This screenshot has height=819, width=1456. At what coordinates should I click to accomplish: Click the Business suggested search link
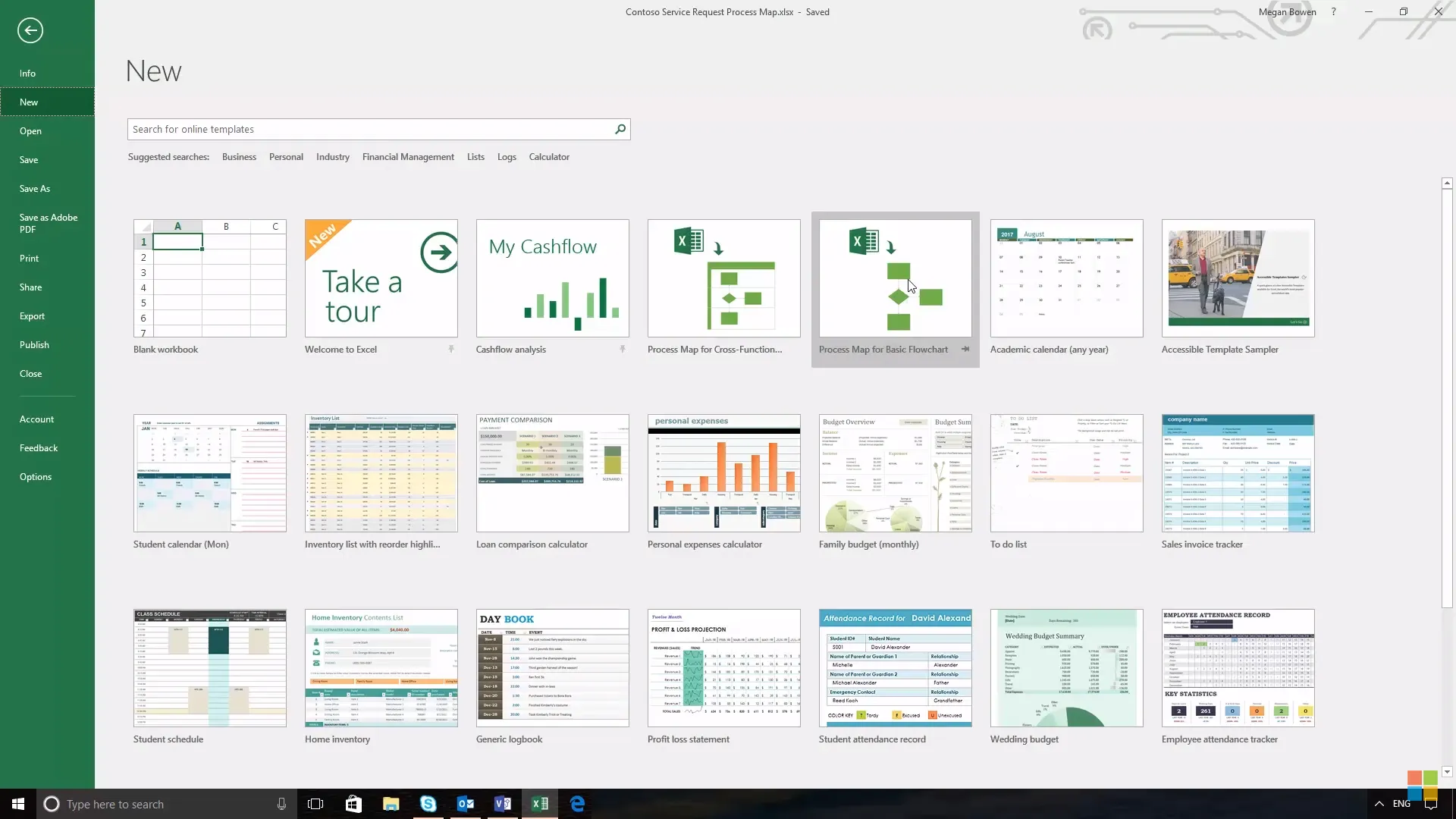click(x=239, y=156)
